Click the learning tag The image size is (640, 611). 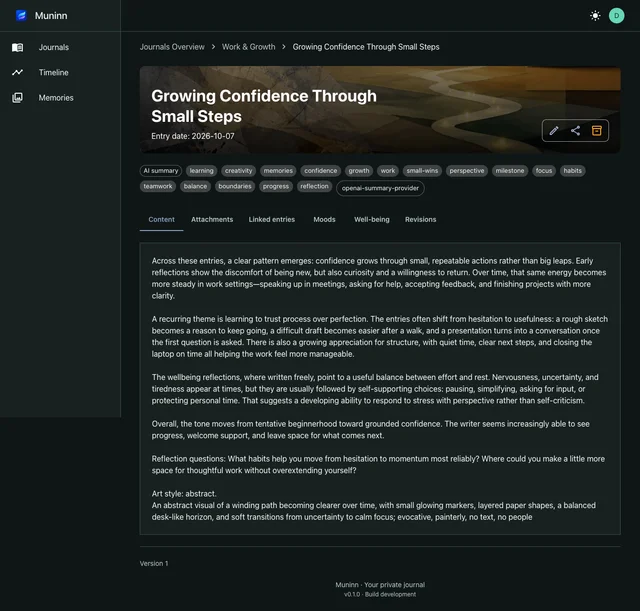[201, 171]
